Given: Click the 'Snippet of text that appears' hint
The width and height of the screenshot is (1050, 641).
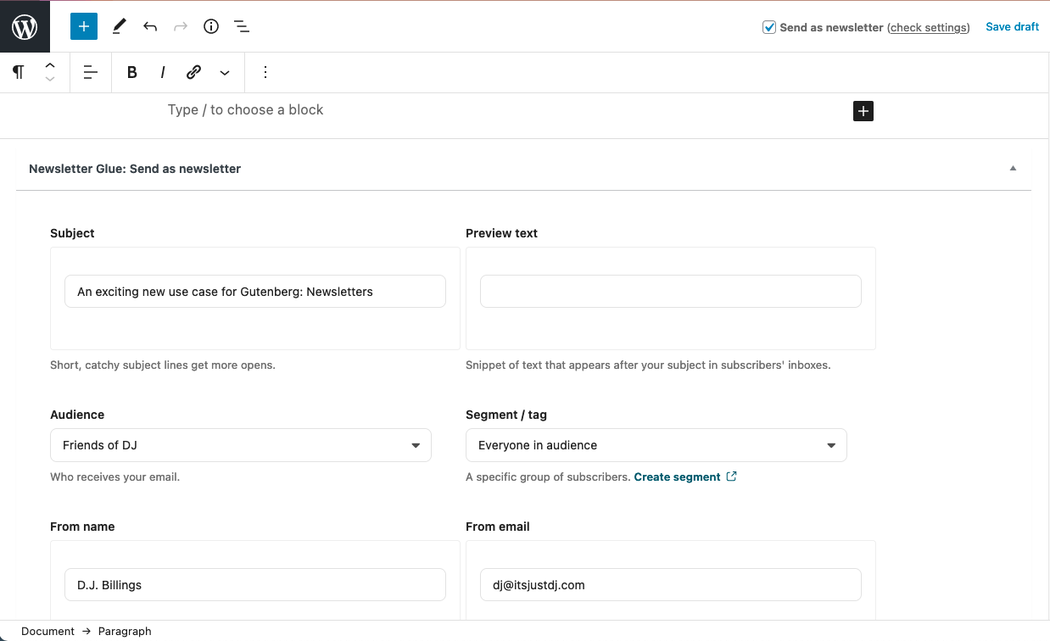Looking at the screenshot, I should point(648,365).
